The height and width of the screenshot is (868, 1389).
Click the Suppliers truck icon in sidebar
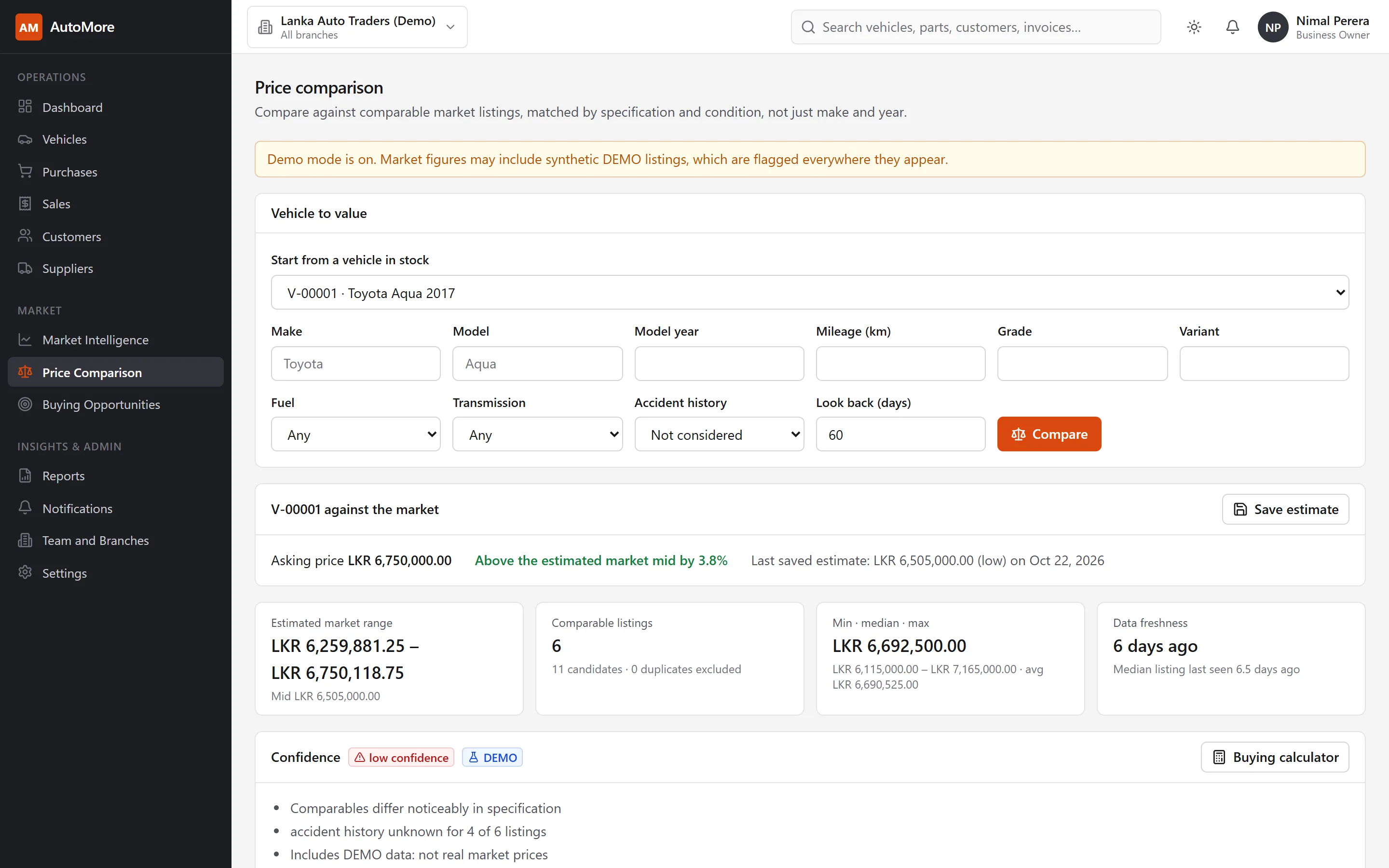(x=25, y=268)
